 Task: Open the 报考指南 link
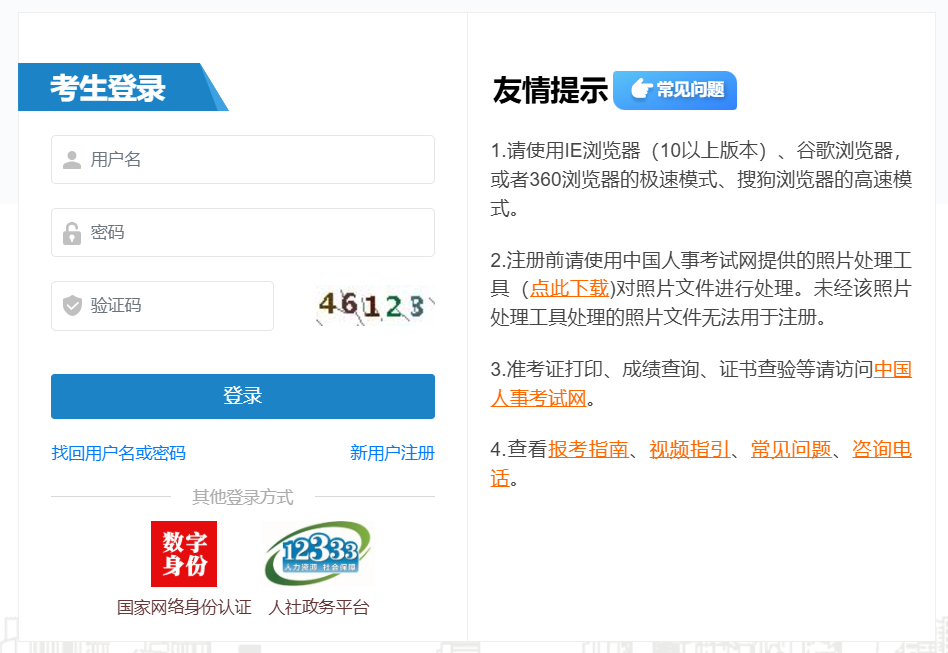click(x=588, y=449)
